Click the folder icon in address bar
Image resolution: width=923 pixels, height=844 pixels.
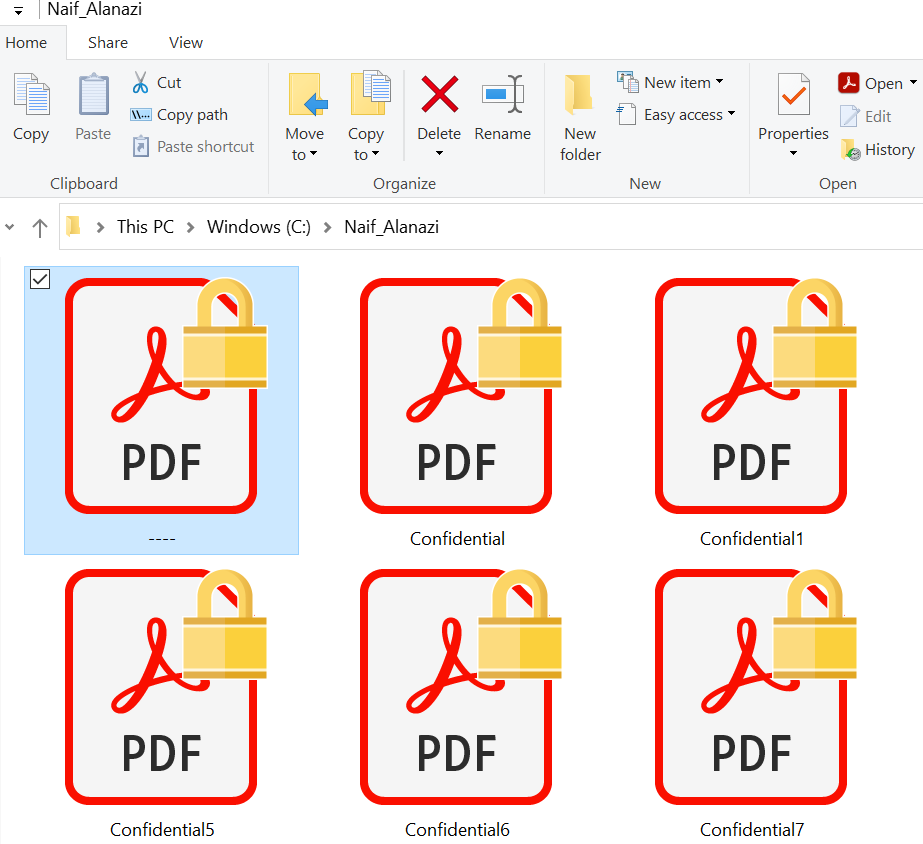coord(73,226)
